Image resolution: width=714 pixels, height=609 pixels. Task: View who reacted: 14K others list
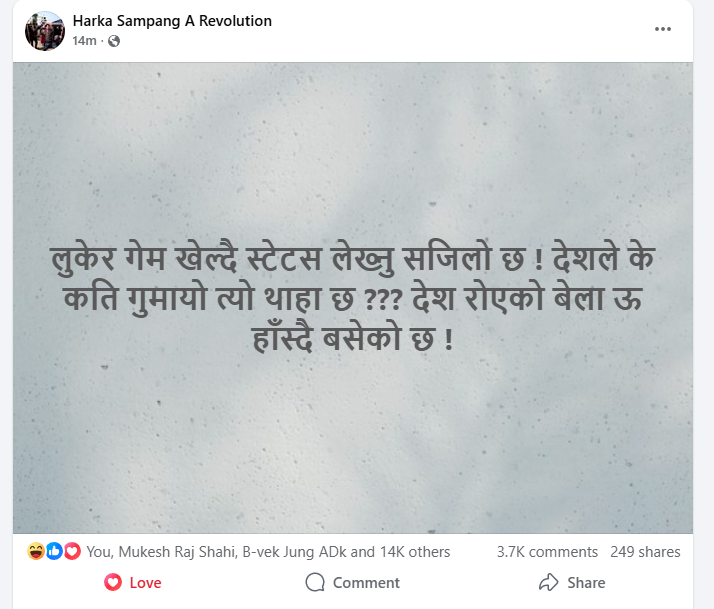pos(415,552)
